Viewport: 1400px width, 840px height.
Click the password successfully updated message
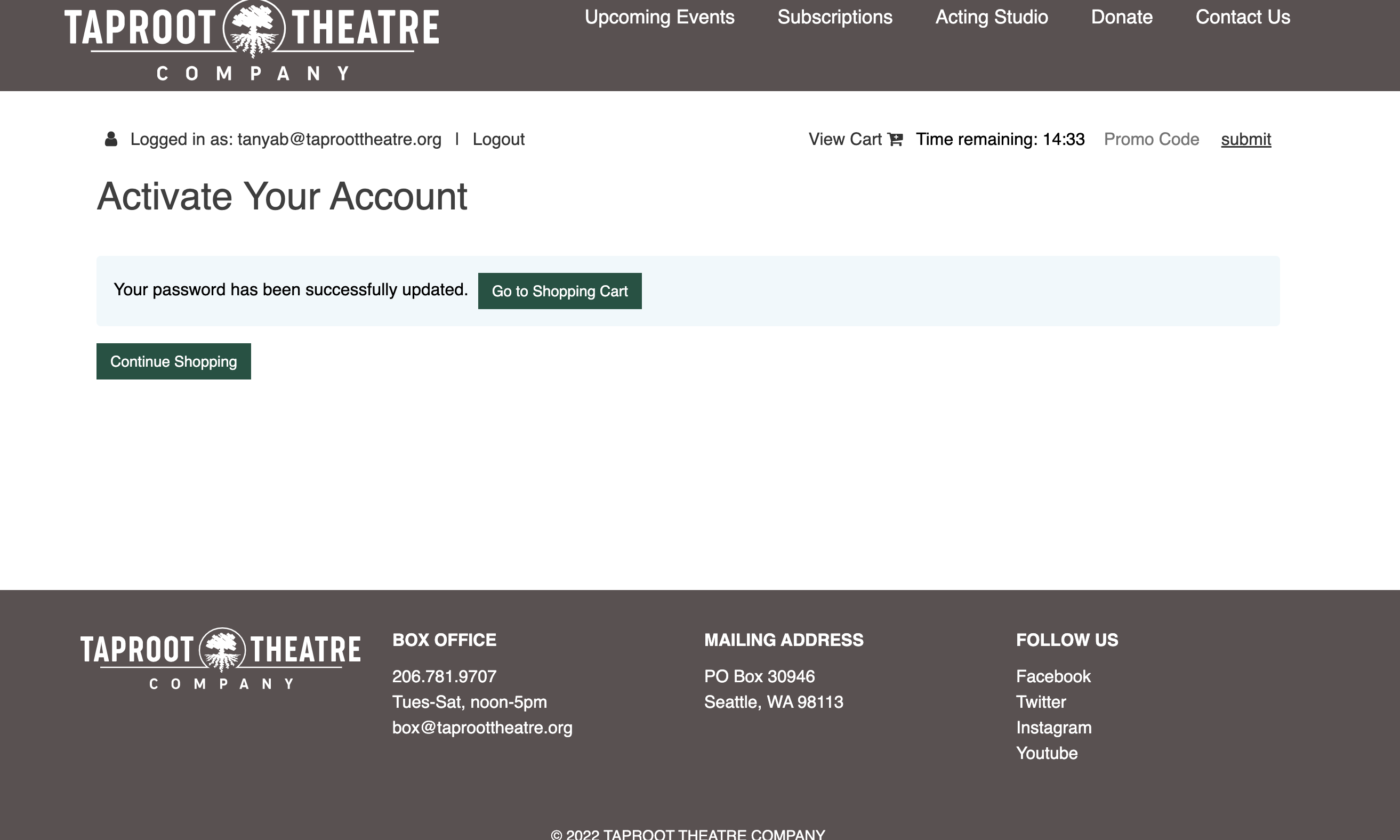(291, 290)
